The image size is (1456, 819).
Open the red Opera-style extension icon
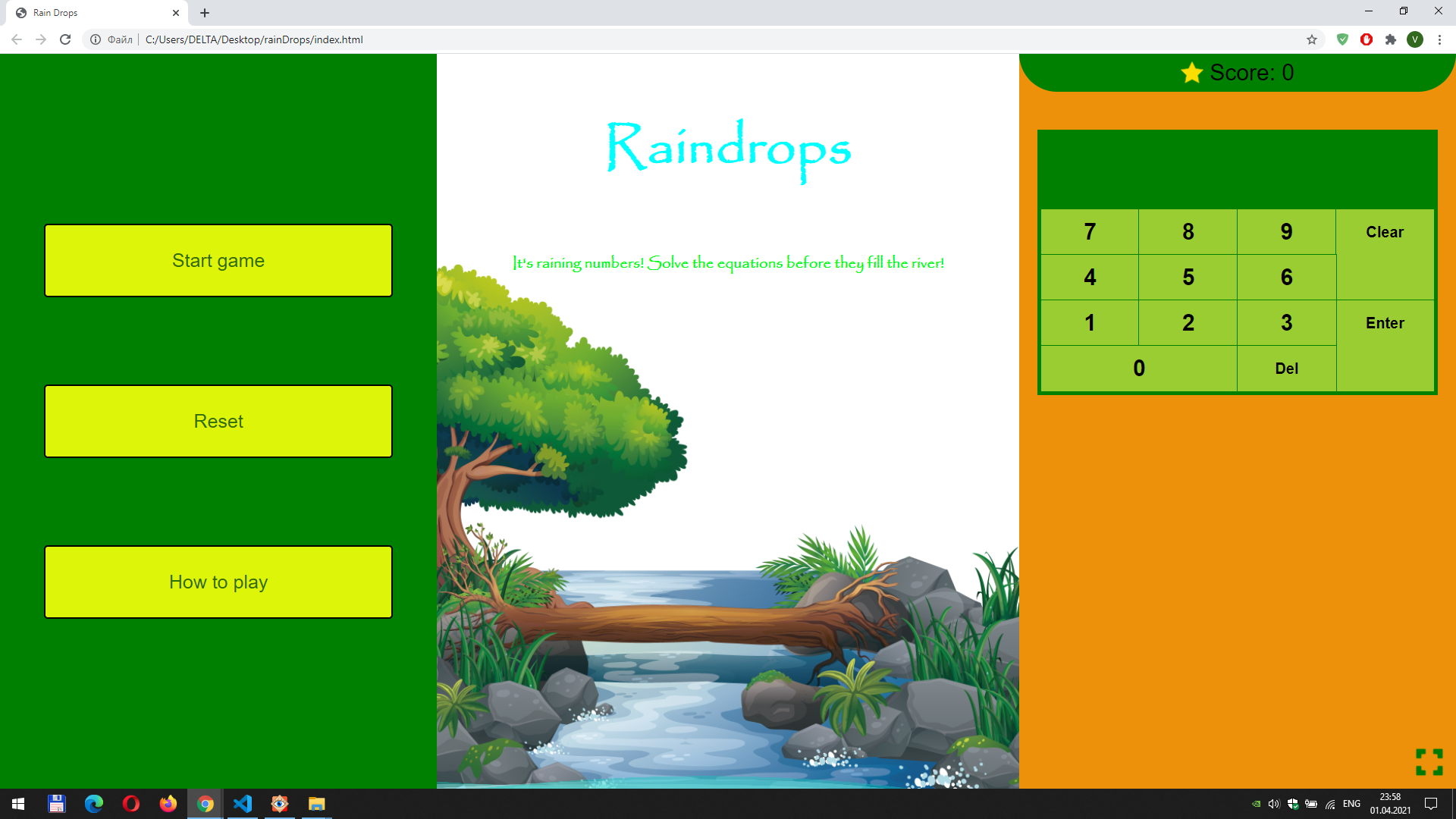1367,39
